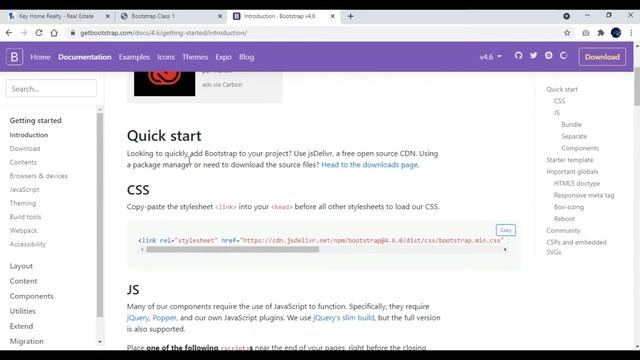
Task: Click Home in the navbar
Action: coord(40,57)
